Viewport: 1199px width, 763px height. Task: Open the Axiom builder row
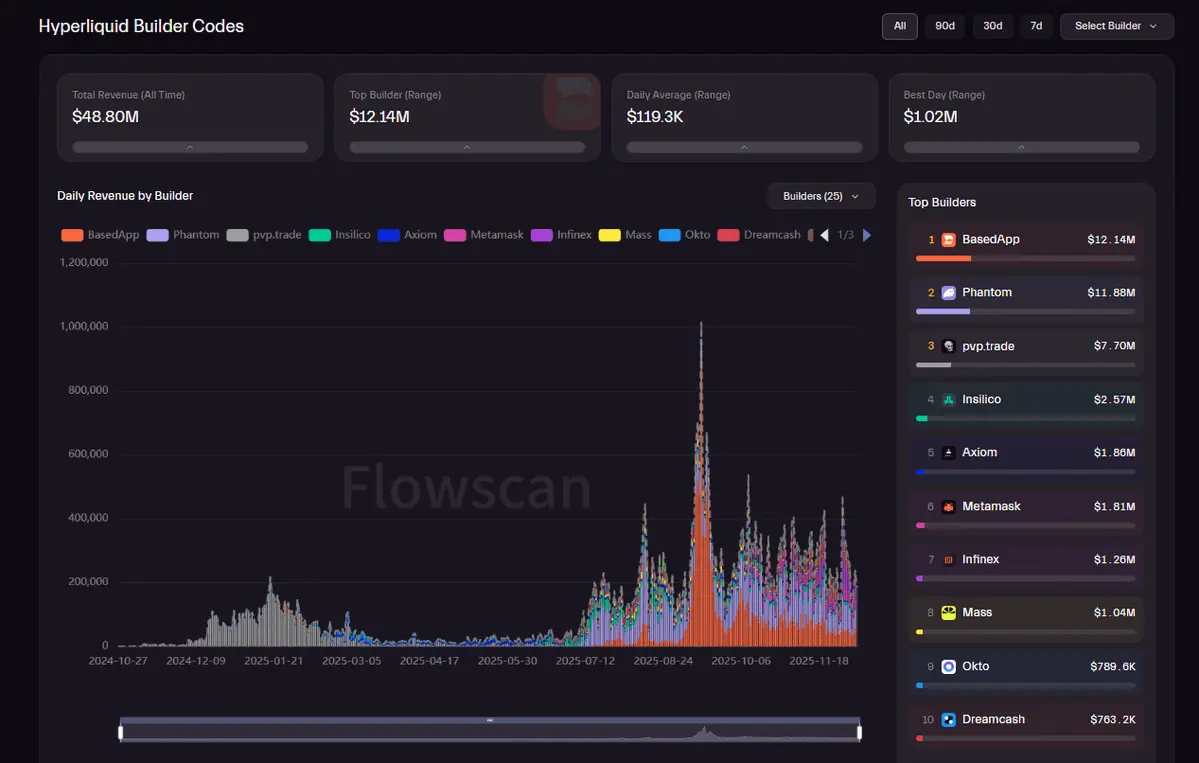(x=1025, y=460)
